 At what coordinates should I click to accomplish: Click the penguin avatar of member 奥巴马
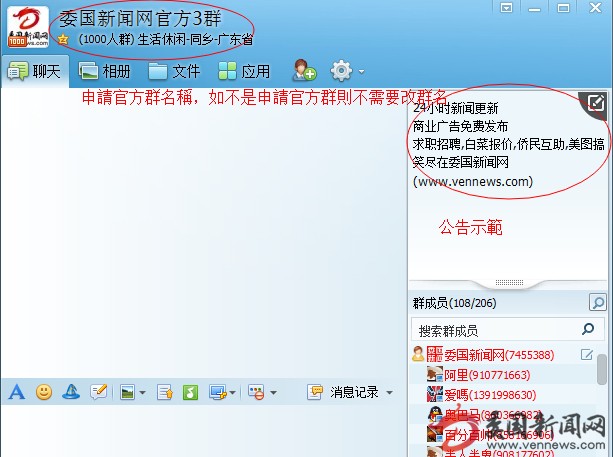click(x=435, y=415)
